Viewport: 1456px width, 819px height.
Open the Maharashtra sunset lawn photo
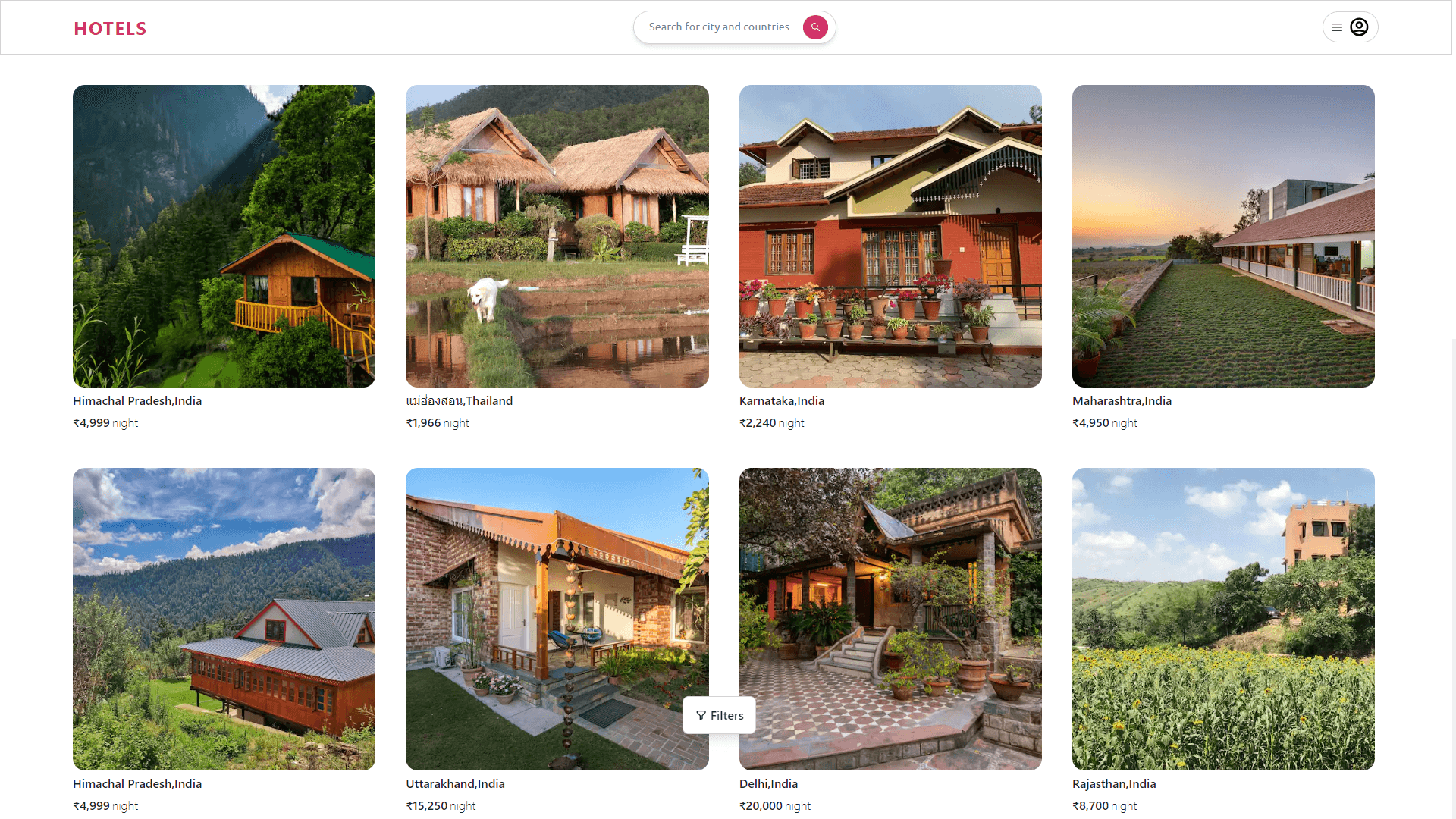click(x=1223, y=236)
